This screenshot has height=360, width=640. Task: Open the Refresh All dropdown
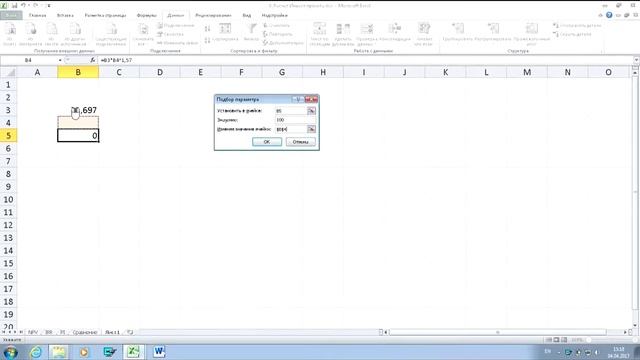[143, 34]
